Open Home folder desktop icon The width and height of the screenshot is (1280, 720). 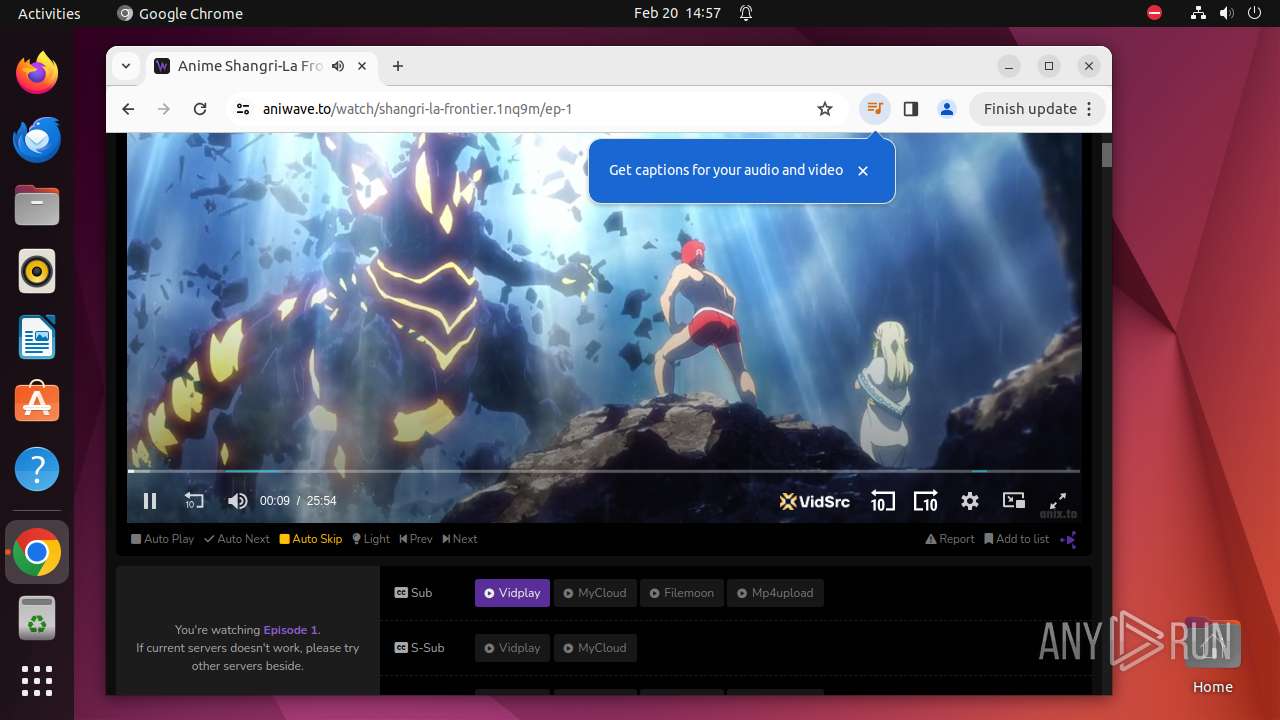click(1212, 657)
